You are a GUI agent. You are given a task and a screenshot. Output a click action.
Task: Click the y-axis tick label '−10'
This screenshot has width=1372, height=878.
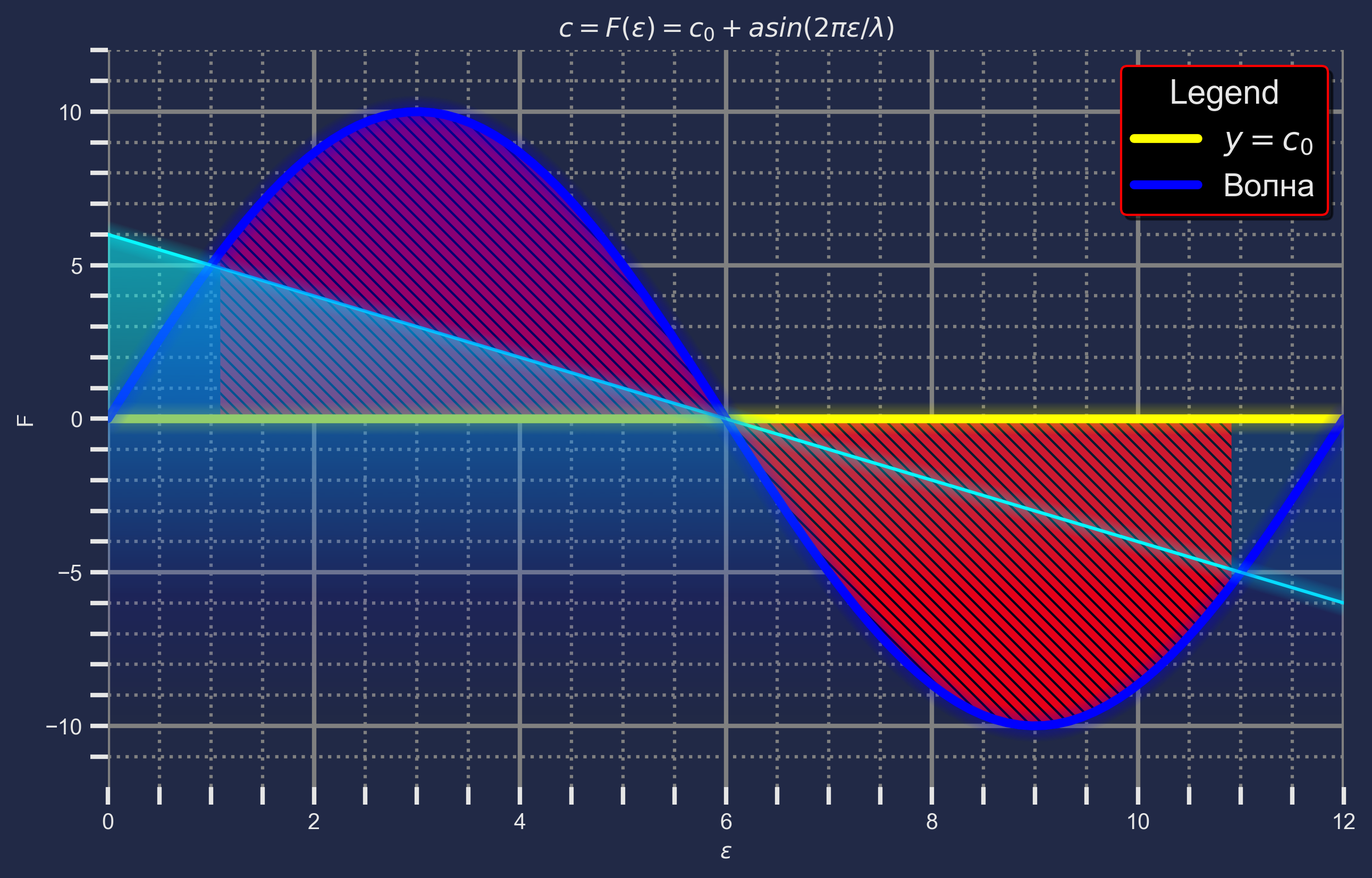pos(64,726)
